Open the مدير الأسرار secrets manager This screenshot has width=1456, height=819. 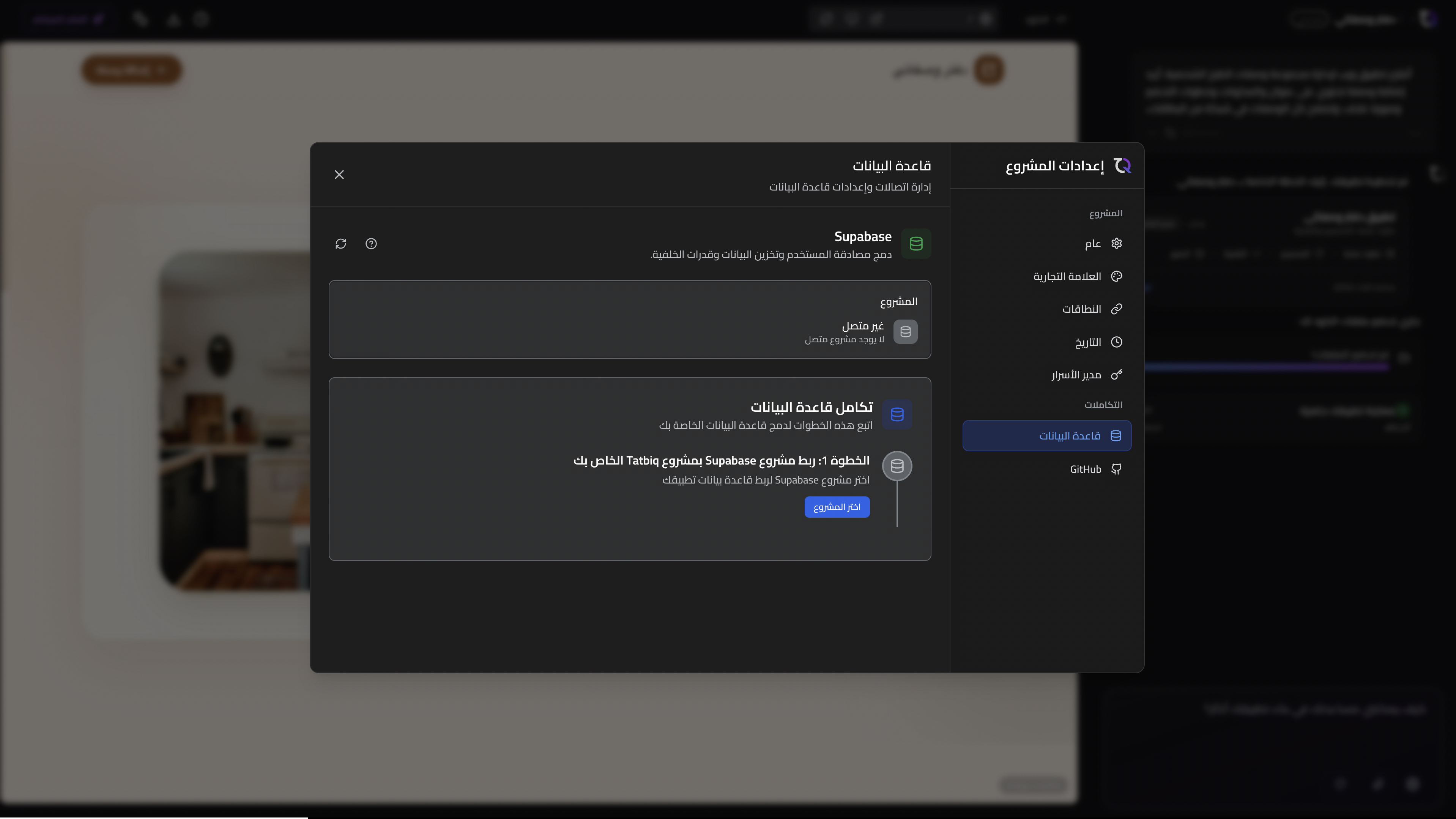point(1047,375)
